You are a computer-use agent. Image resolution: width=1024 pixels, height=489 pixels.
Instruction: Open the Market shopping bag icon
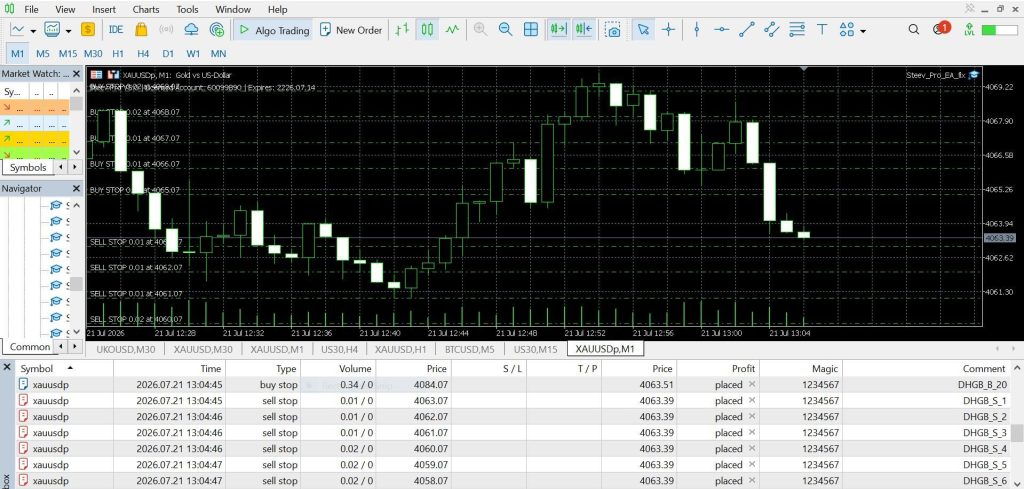(140, 29)
